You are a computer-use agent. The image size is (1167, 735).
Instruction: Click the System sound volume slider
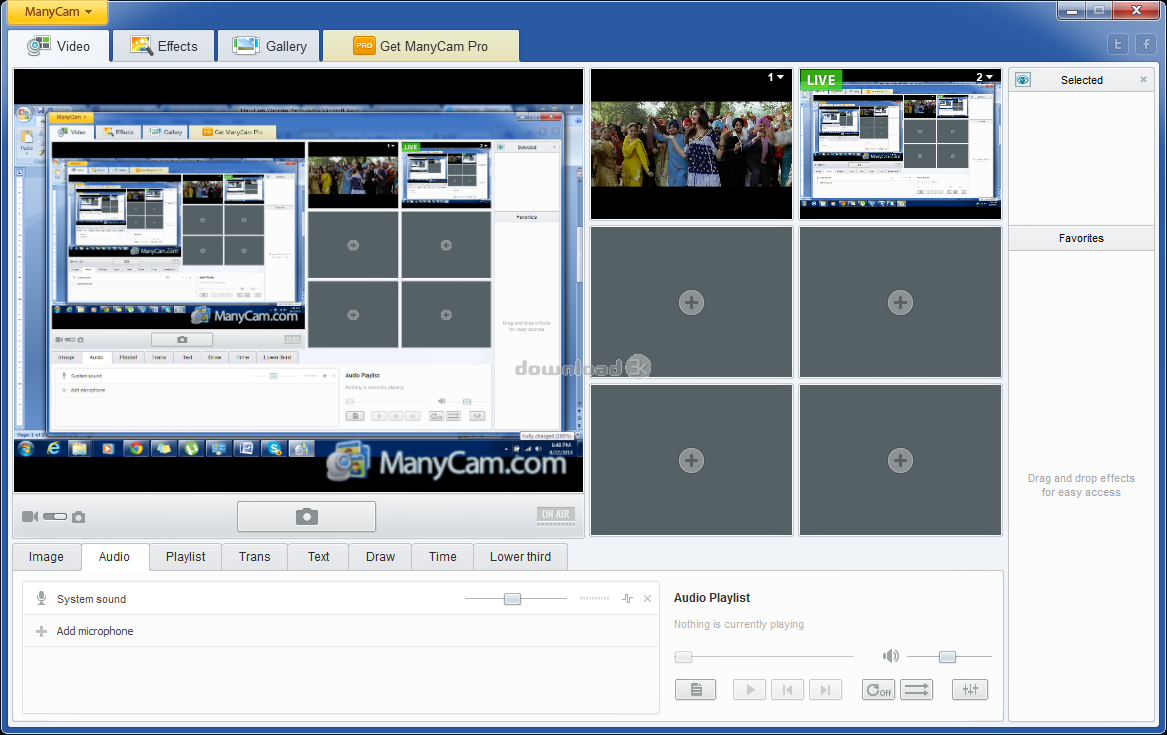click(x=512, y=599)
